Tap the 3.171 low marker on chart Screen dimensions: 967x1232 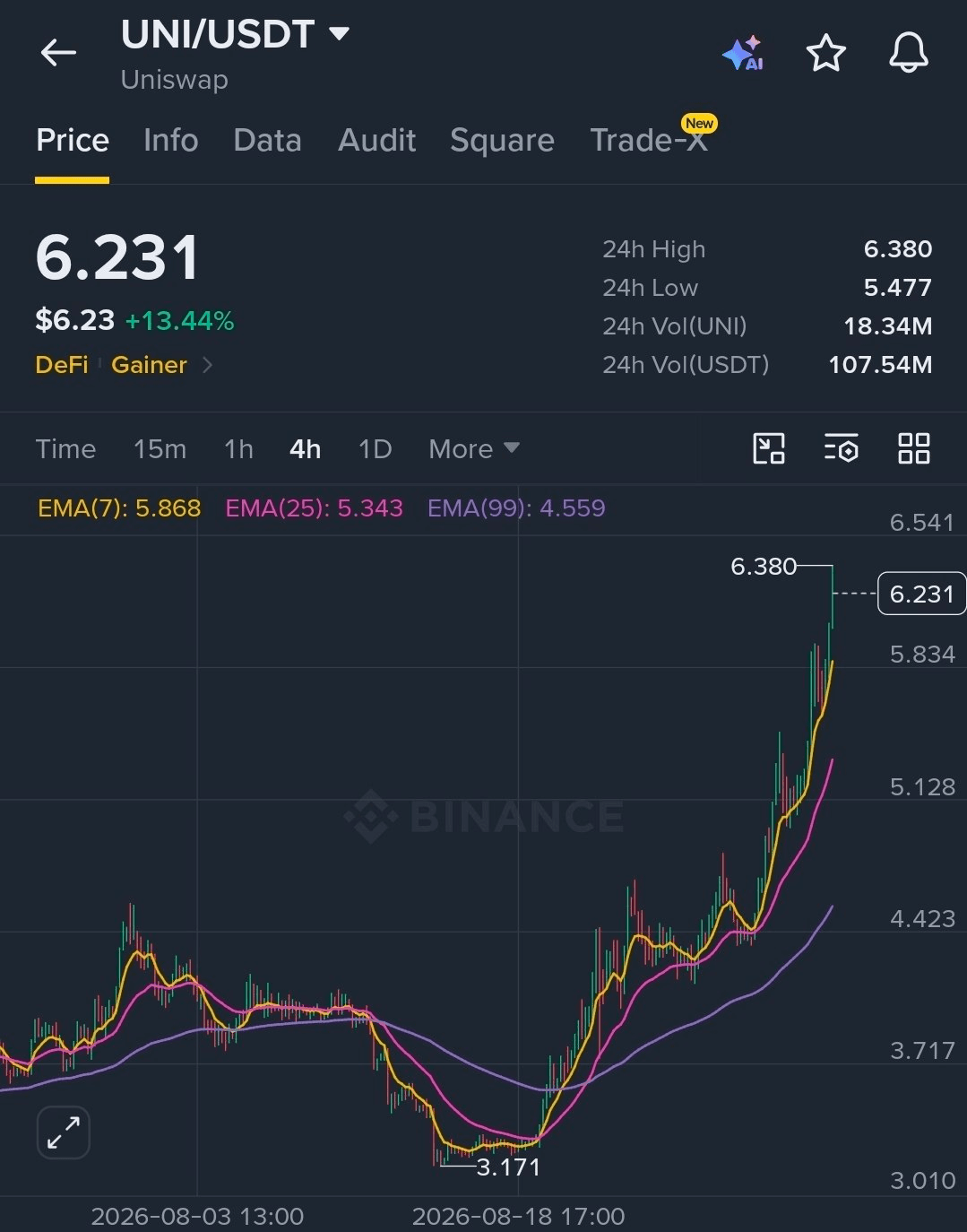tap(508, 1167)
